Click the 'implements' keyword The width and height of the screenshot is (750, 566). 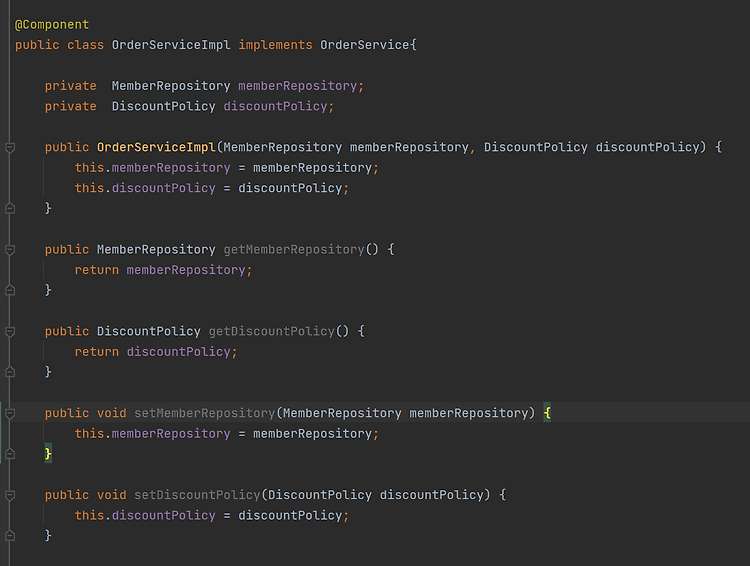(275, 45)
